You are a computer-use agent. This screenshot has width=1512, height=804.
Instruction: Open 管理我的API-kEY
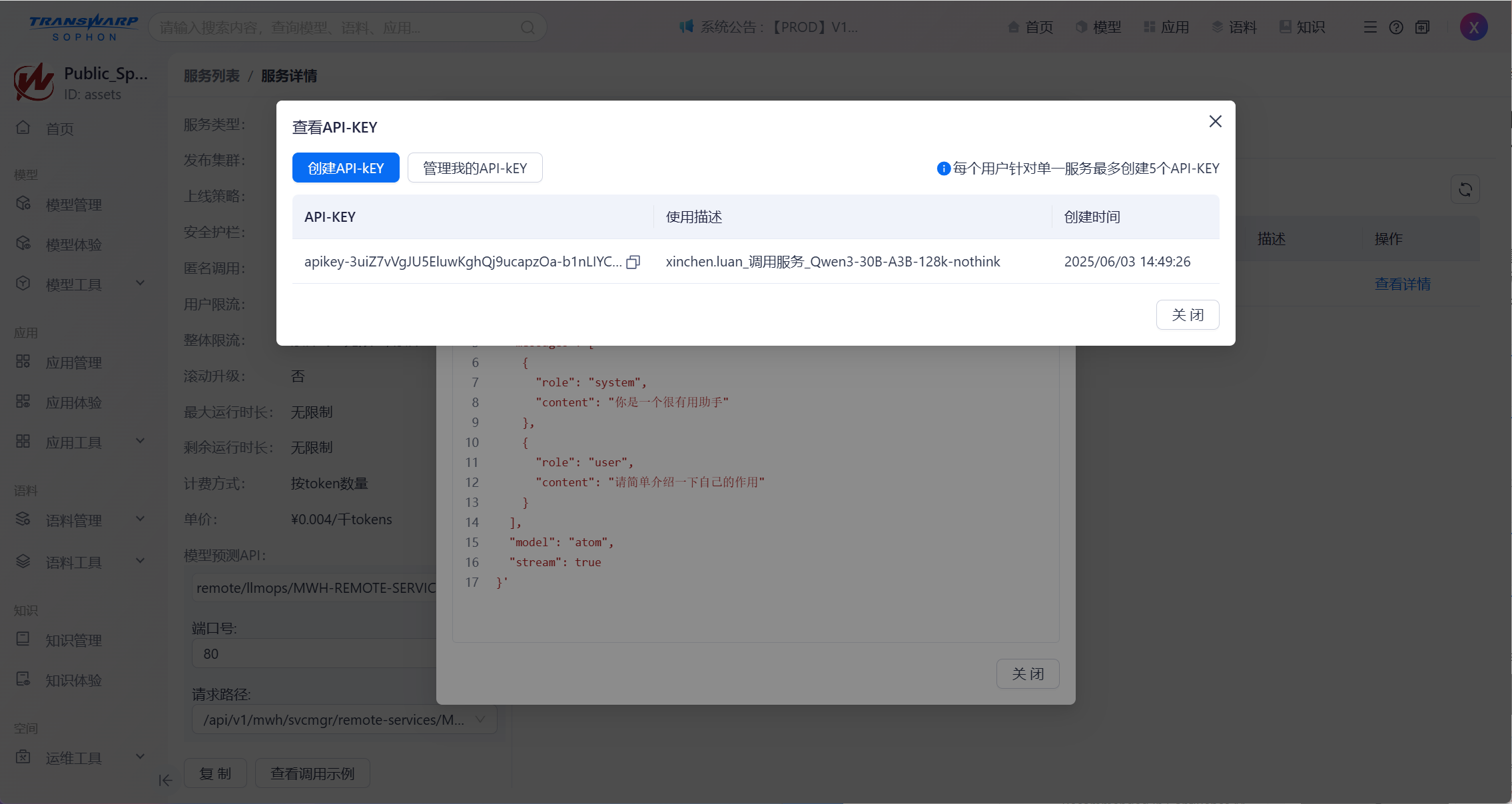(x=475, y=168)
